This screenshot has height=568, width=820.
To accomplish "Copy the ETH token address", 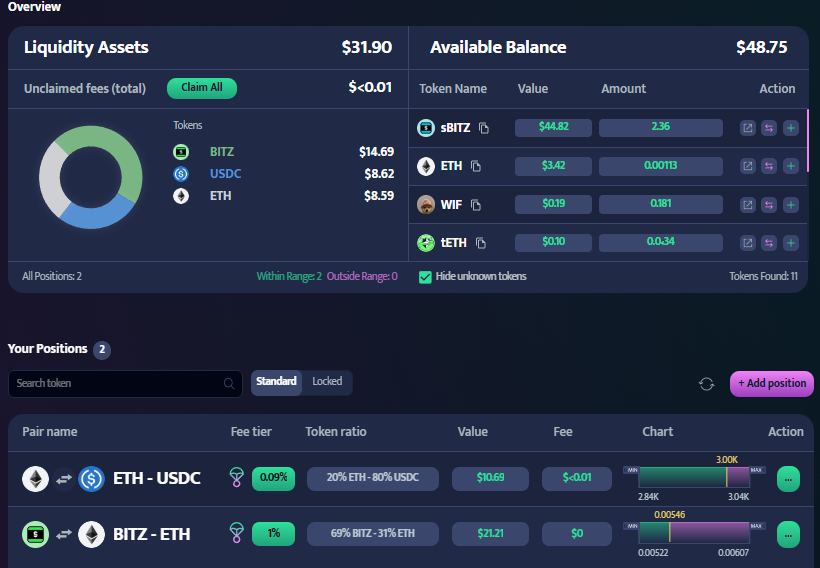I will pyautogui.click(x=475, y=166).
